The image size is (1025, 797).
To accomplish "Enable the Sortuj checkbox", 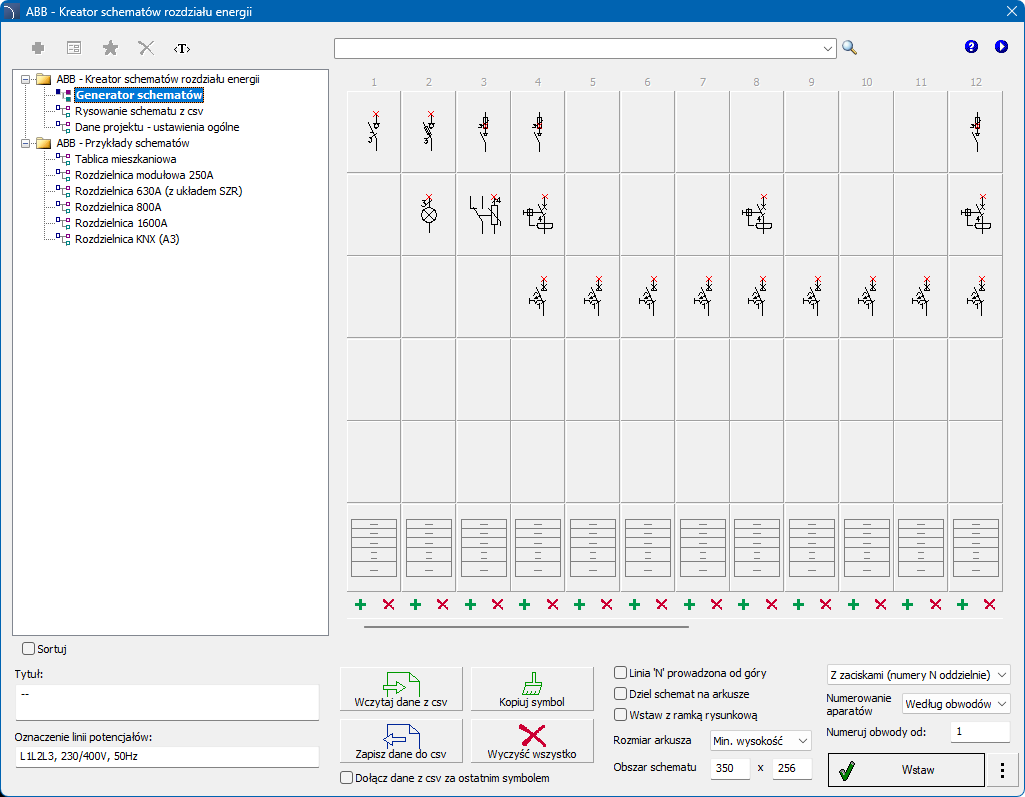I will 28,649.
